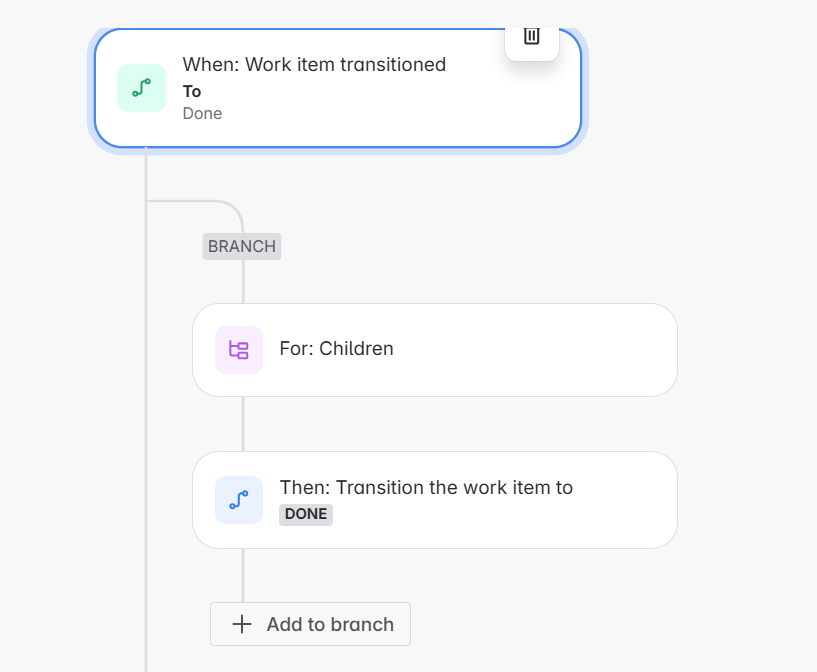
Task: Select the To field label
Action: point(191,91)
